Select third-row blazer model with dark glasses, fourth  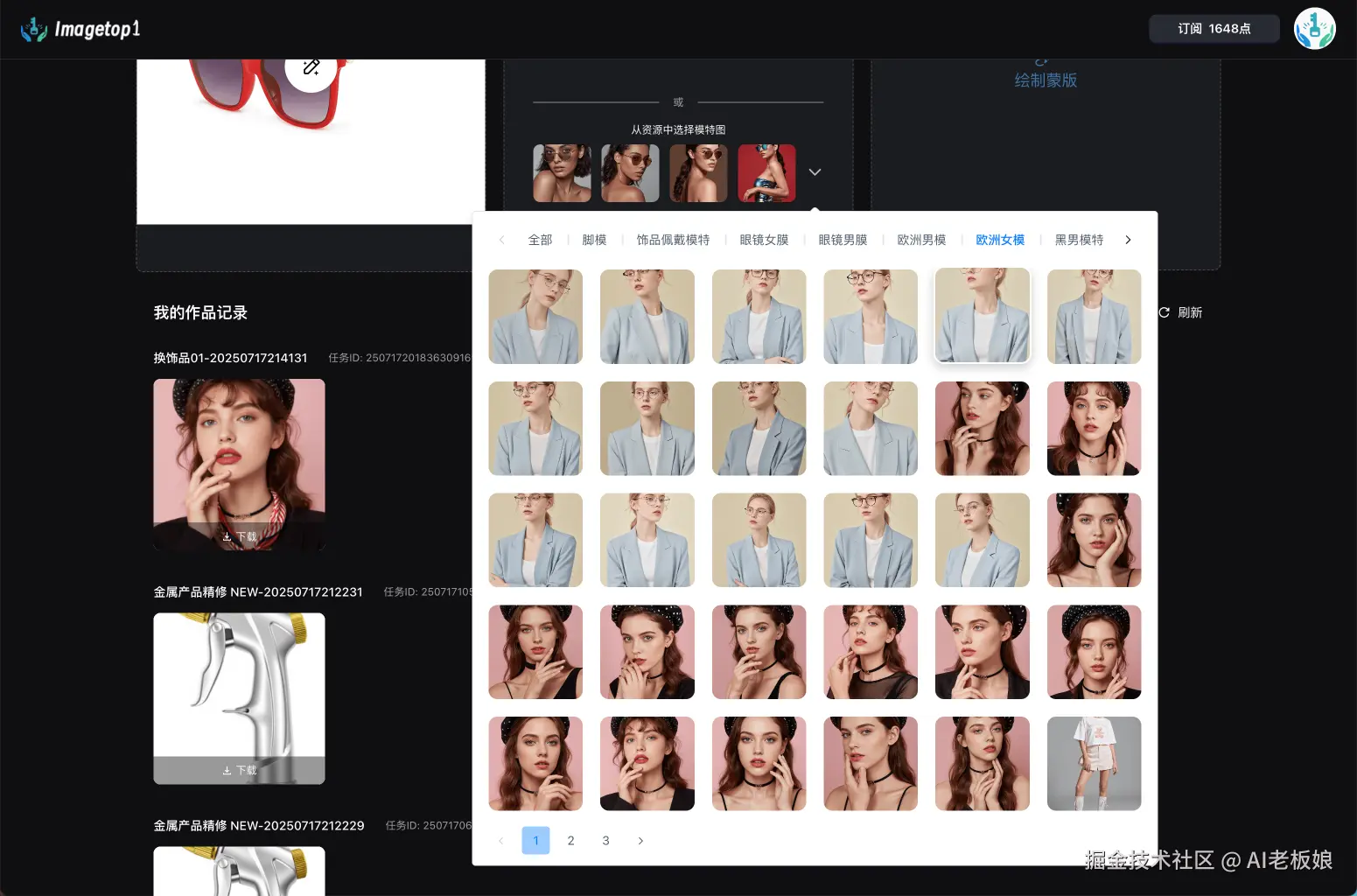pos(871,540)
